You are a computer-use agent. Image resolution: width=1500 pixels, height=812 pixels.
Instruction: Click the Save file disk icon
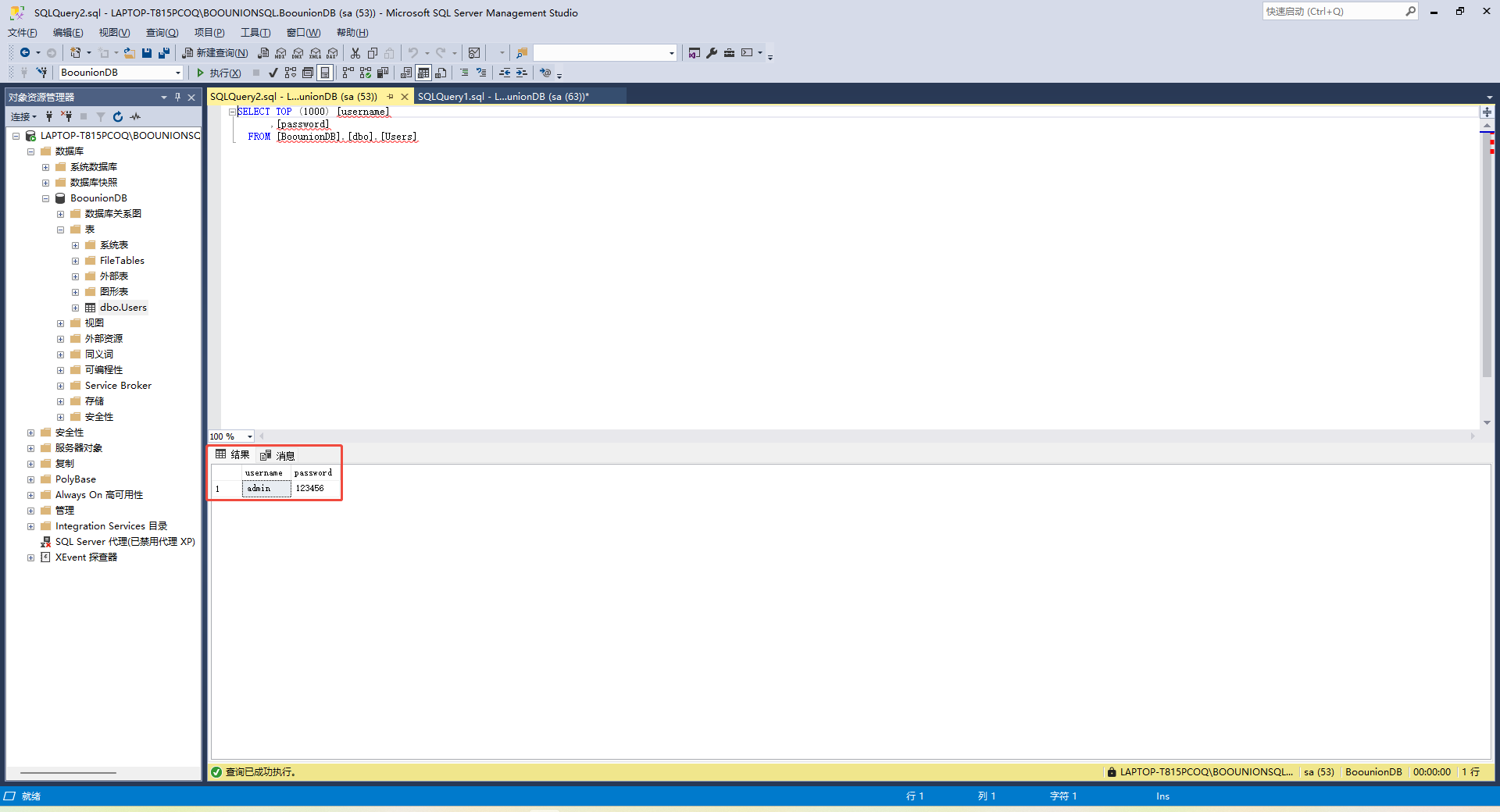pyautogui.click(x=147, y=53)
